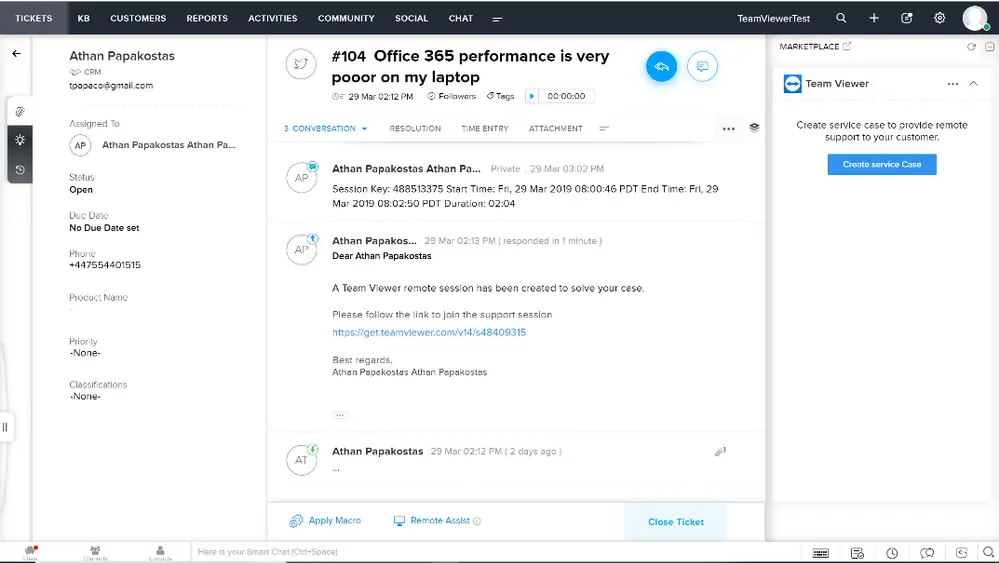Open Team Viewer widget three-dot menu
This screenshot has height=563, width=999.
pyautogui.click(x=952, y=83)
